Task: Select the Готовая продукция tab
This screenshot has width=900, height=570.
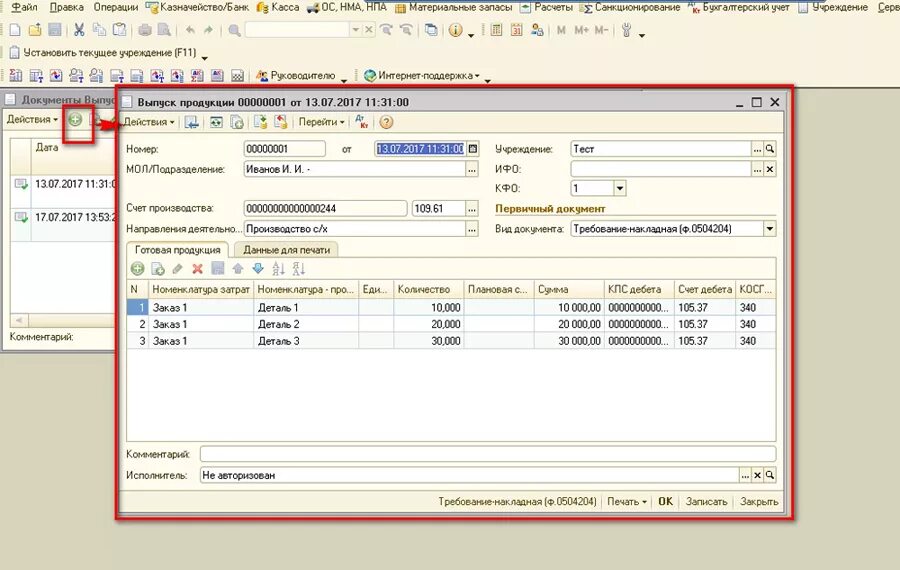Action: [177, 250]
